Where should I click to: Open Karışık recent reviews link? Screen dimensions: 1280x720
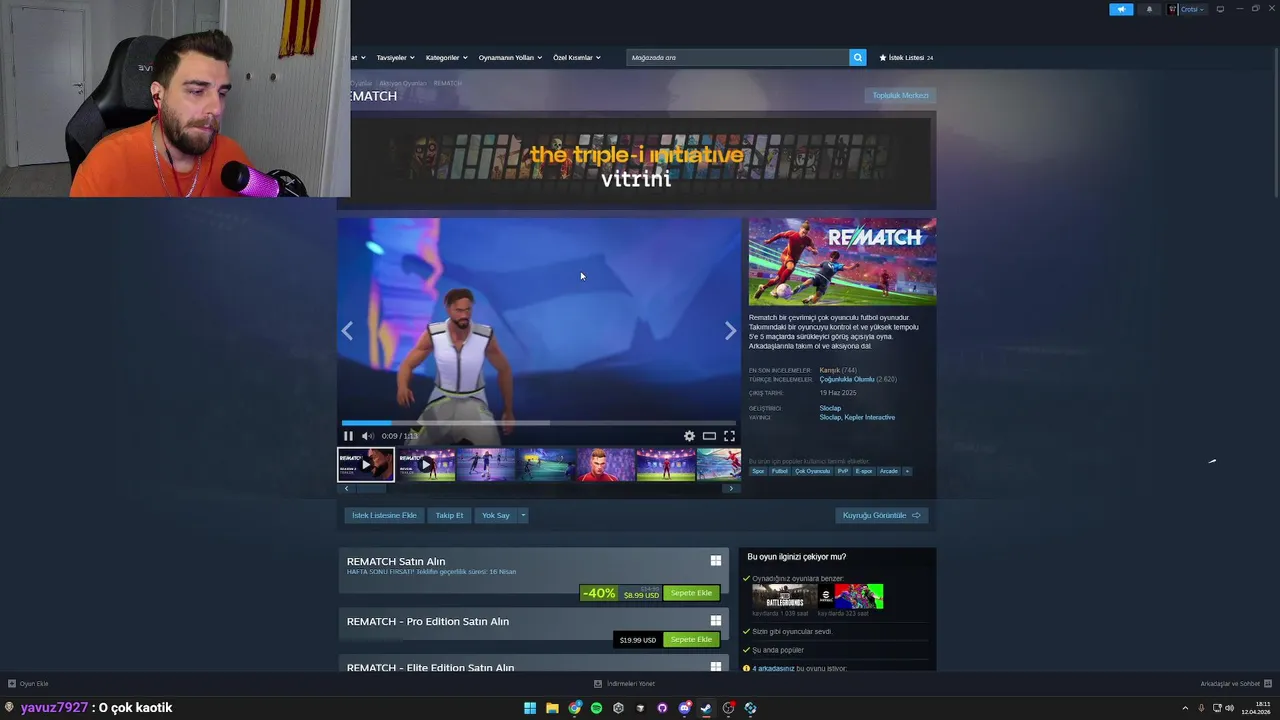[x=830, y=370]
